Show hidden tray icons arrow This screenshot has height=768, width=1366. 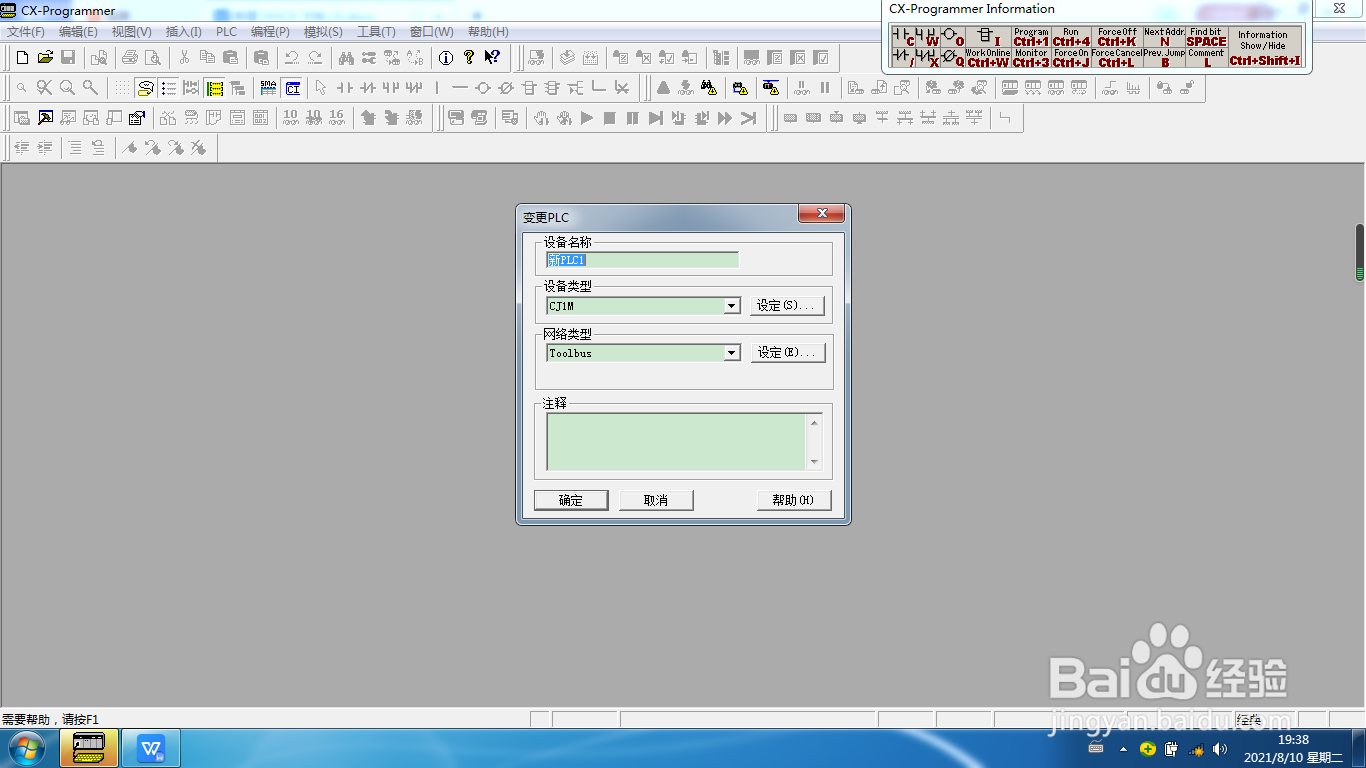point(1123,749)
